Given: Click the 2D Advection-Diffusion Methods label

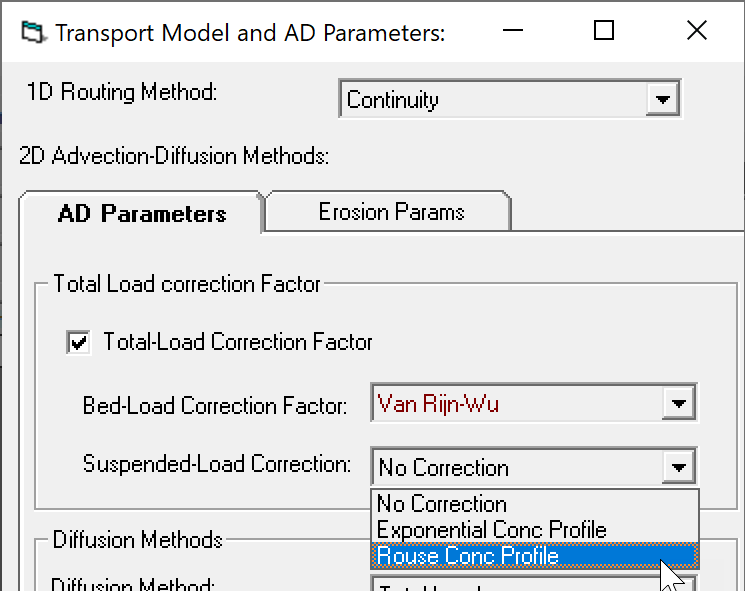Looking at the screenshot, I should point(174,156).
